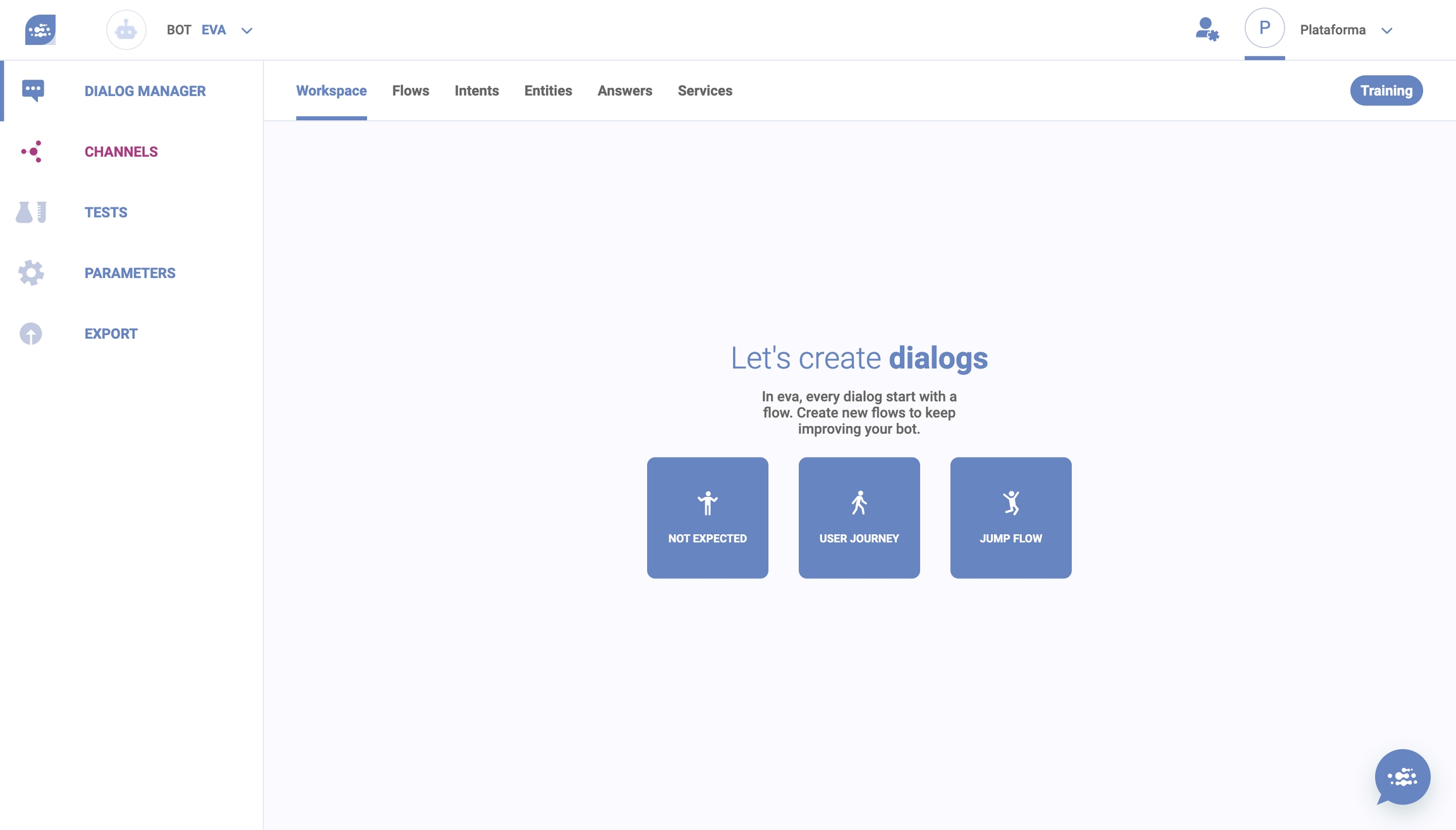Click the Tests flask icon
The image size is (1456, 830).
click(31, 212)
